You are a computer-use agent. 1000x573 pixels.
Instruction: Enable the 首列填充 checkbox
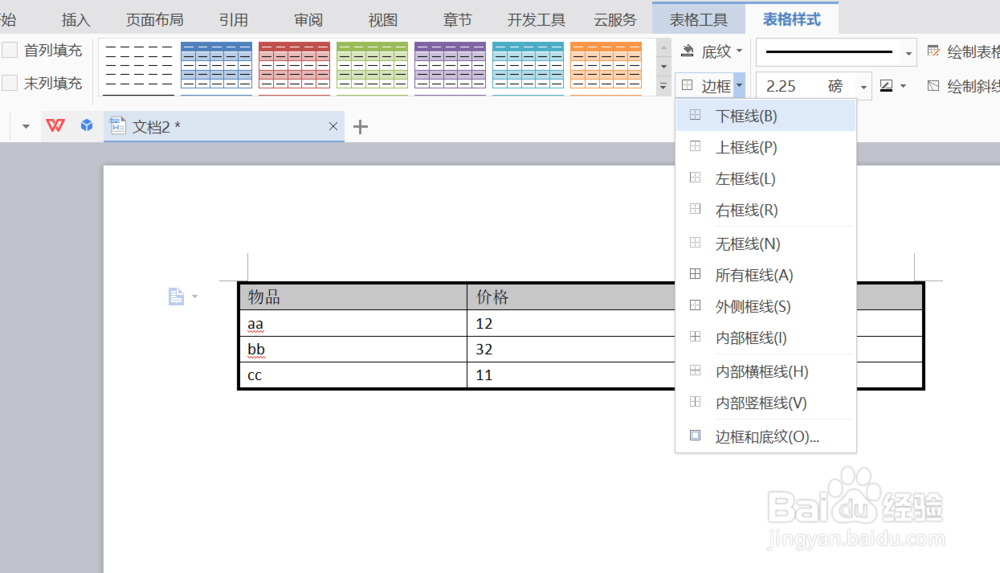[10, 50]
